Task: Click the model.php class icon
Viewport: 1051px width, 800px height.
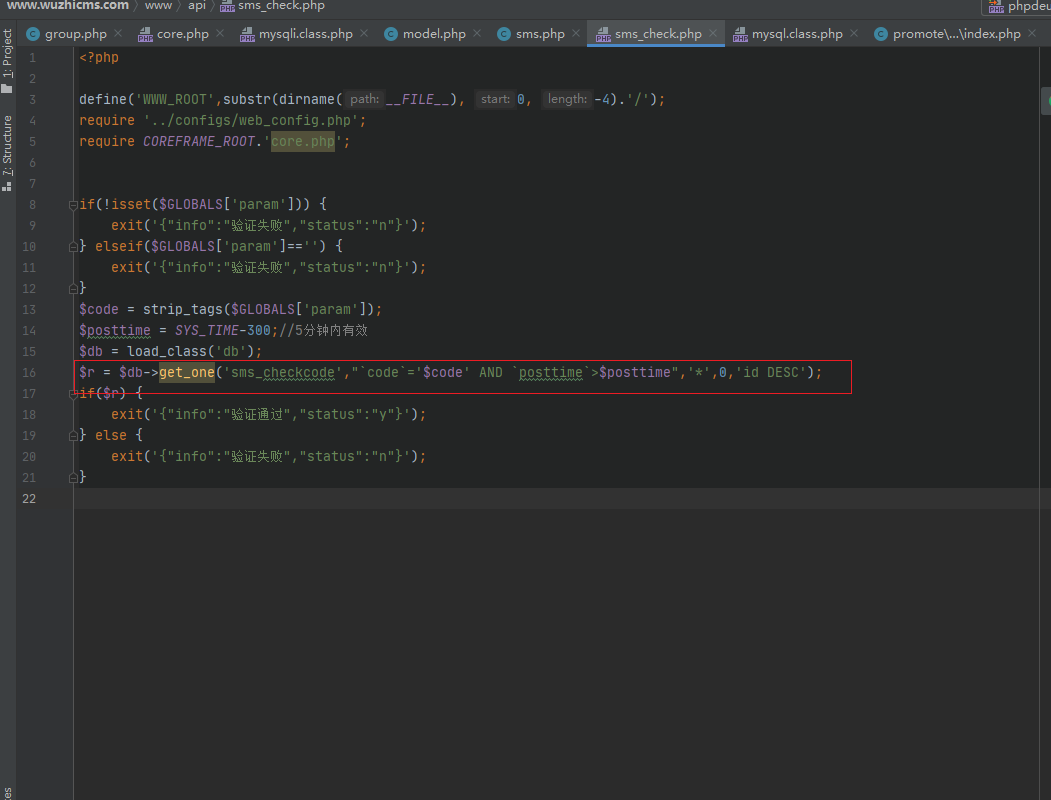Action: (391, 34)
